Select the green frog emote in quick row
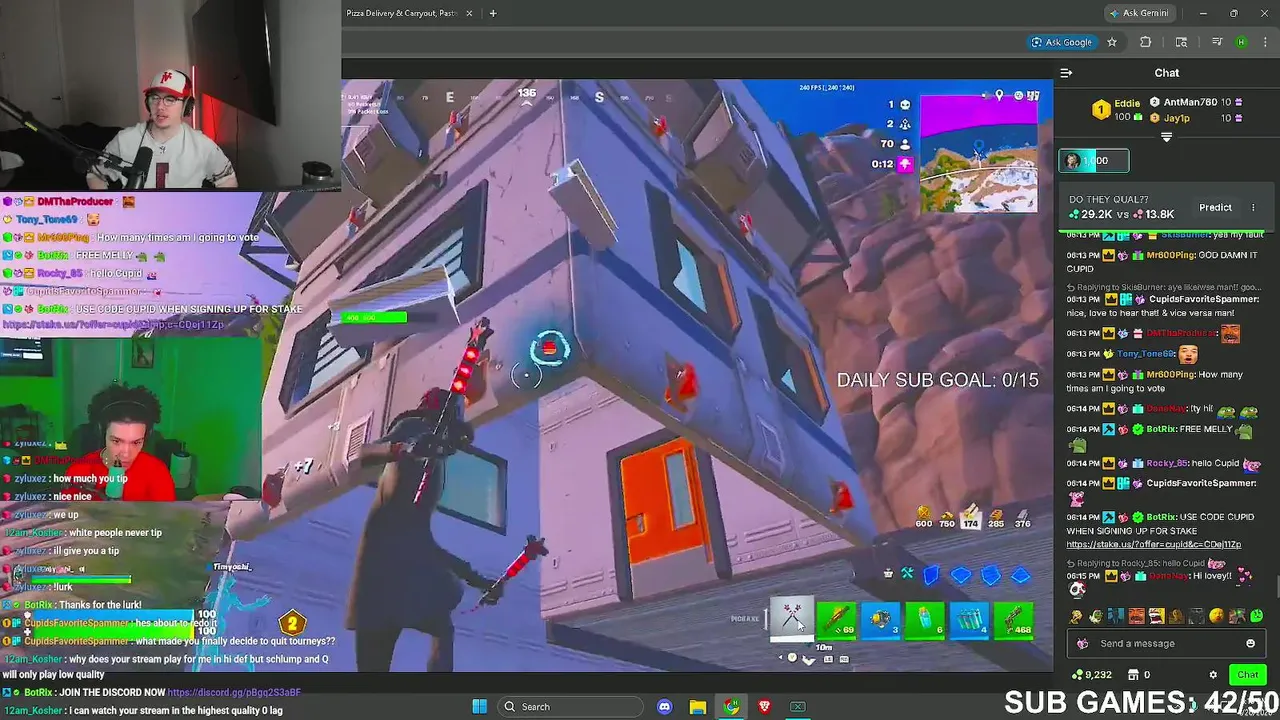The image size is (1280, 720). pyautogui.click(x=1096, y=616)
